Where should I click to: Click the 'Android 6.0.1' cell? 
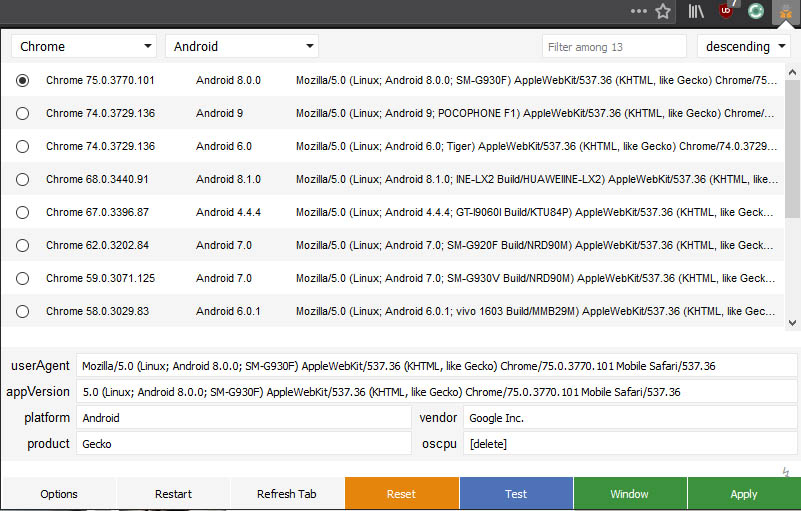coord(228,311)
